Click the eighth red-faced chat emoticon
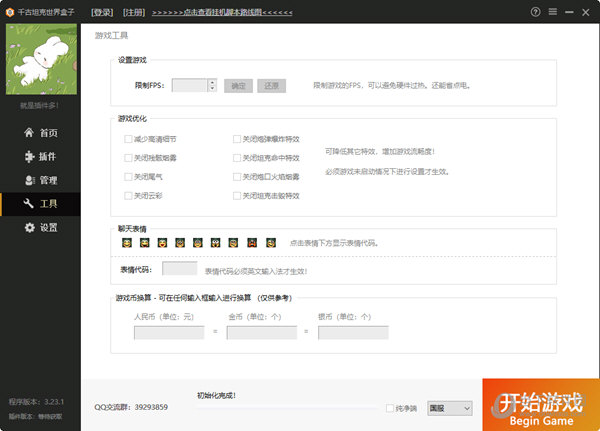This screenshot has height=431, width=600. [252, 243]
